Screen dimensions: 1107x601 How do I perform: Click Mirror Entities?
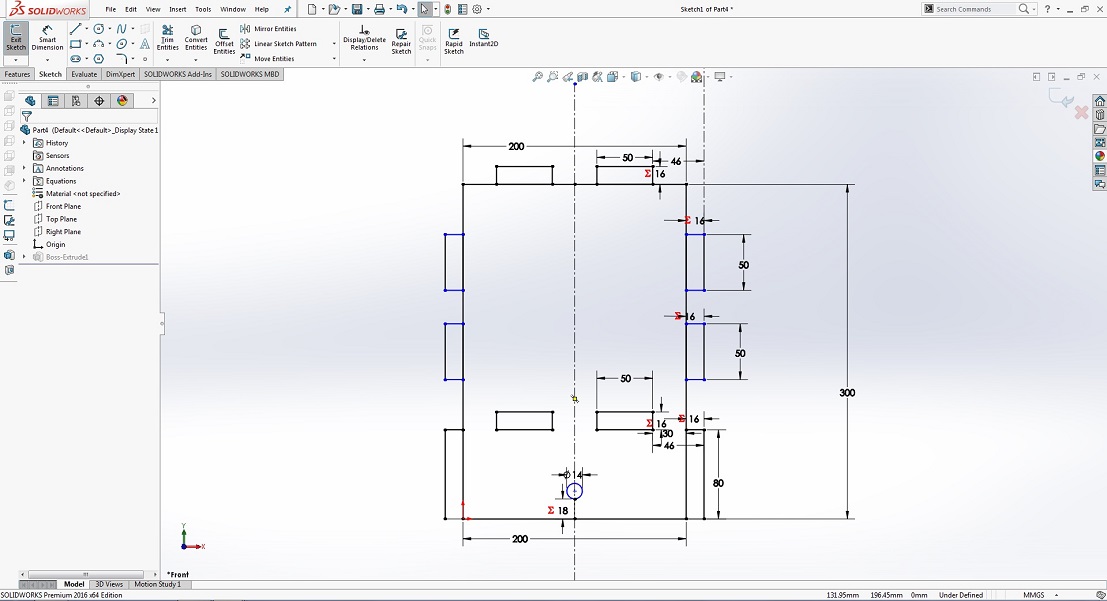coord(268,29)
